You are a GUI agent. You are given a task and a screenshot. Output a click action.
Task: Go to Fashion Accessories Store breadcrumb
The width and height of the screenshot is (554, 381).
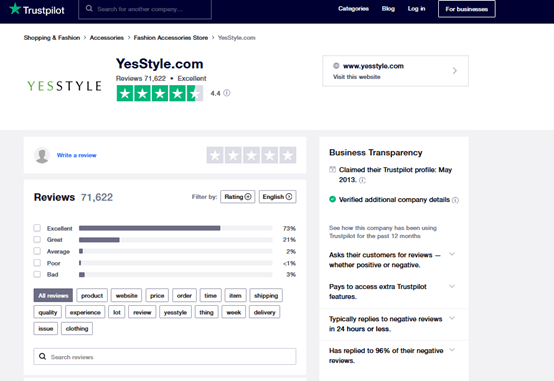click(171, 37)
